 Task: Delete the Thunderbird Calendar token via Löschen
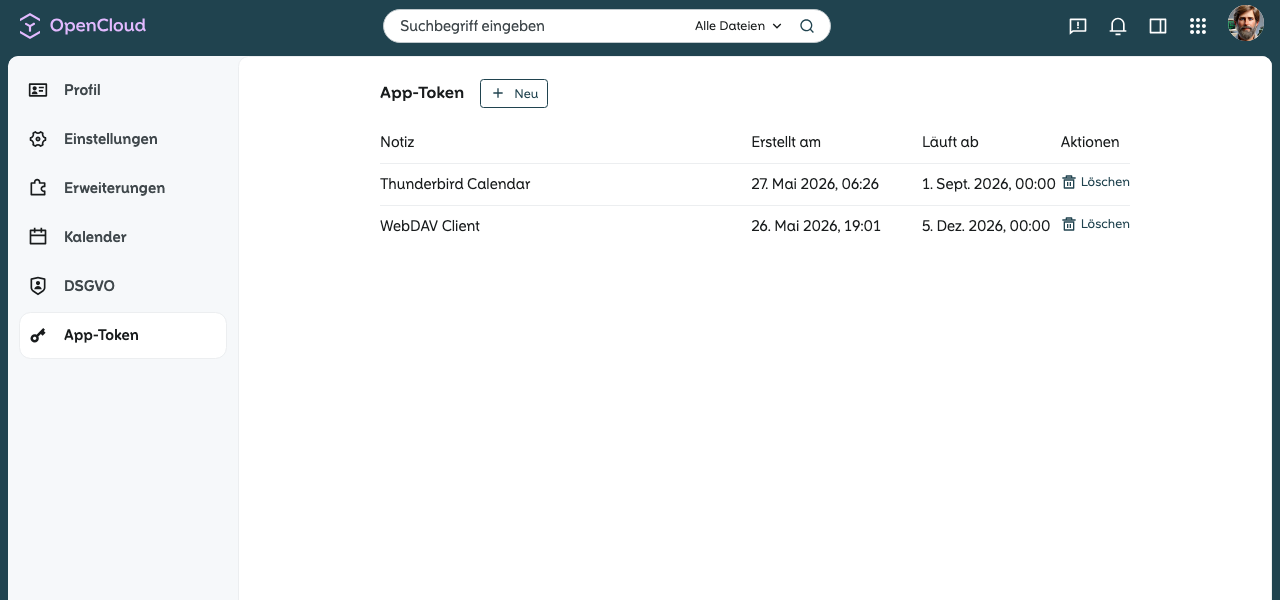[1096, 182]
